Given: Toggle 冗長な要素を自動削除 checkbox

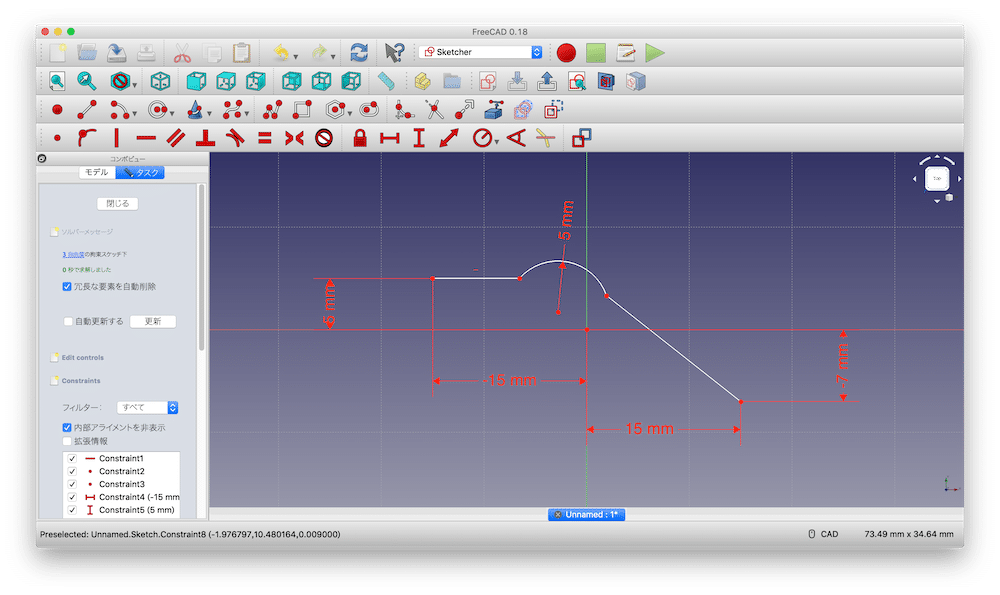Looking at the screenshot, I should (x=67, y=286).
